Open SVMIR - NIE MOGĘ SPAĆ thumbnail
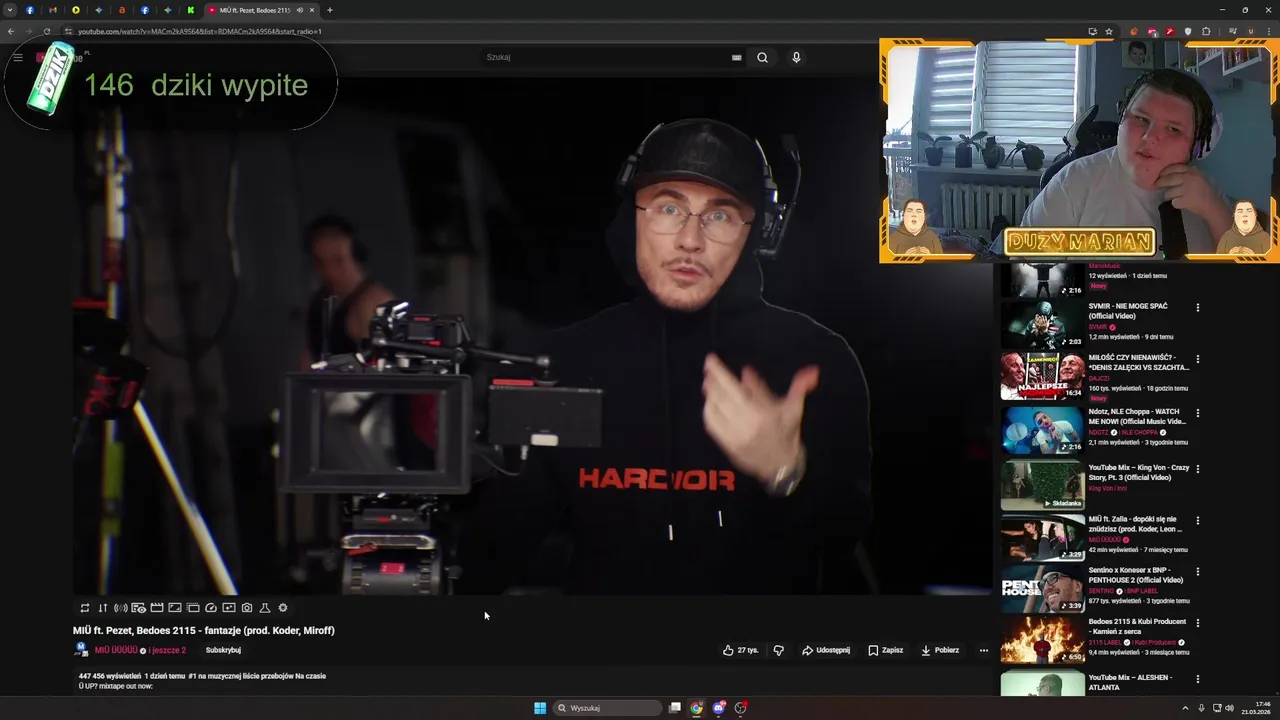The width and height of the screenshot is (1280, 720). (1042, 323)
